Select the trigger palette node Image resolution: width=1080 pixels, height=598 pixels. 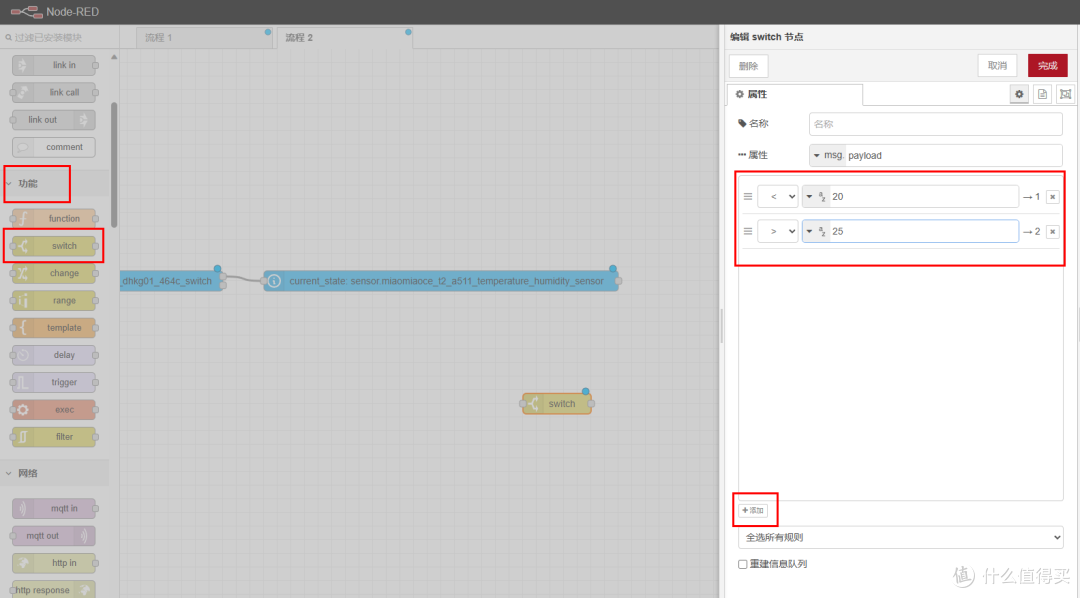[54, 382]
